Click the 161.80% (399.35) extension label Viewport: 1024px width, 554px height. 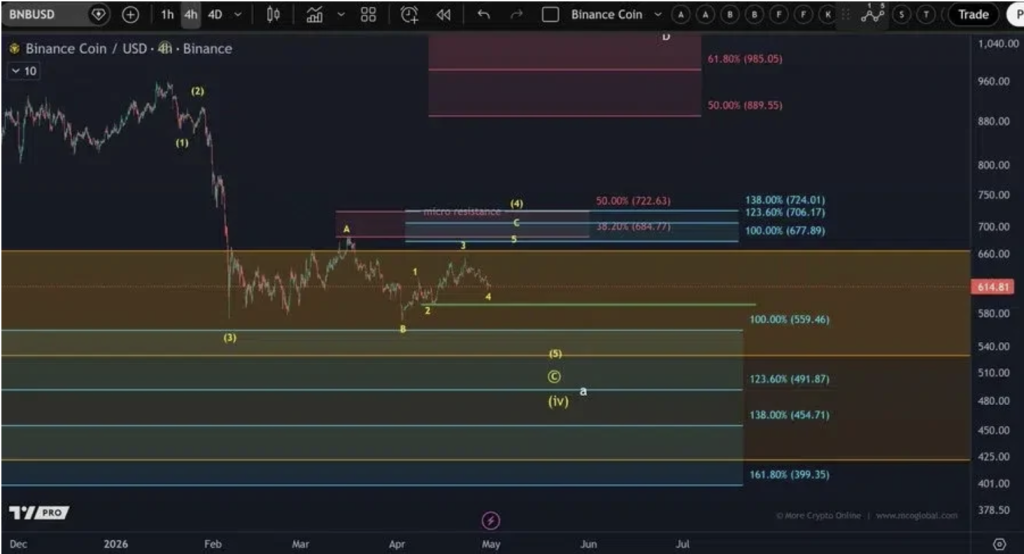pos(790,474)
